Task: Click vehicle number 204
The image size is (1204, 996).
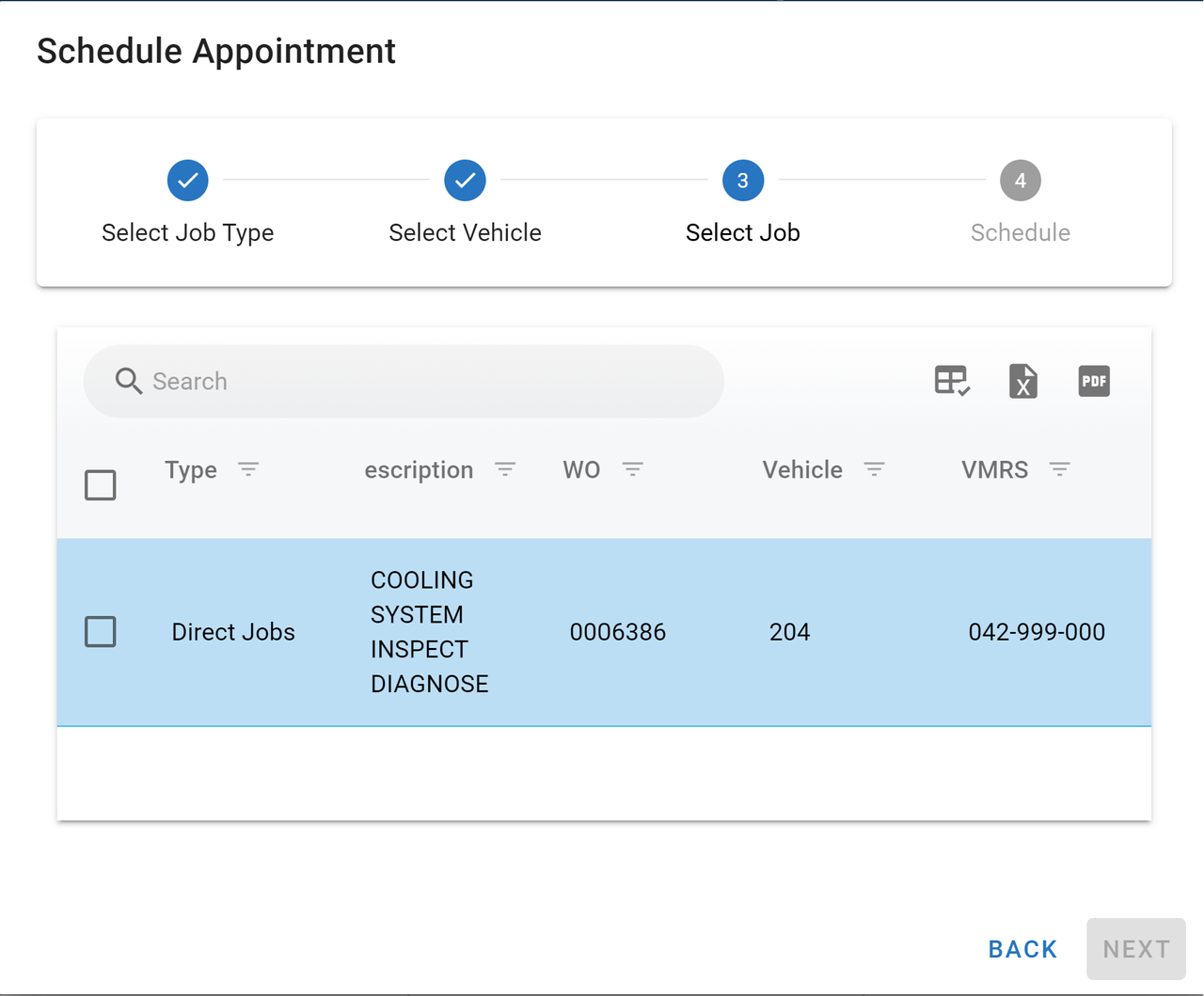Action: point(790,632)
